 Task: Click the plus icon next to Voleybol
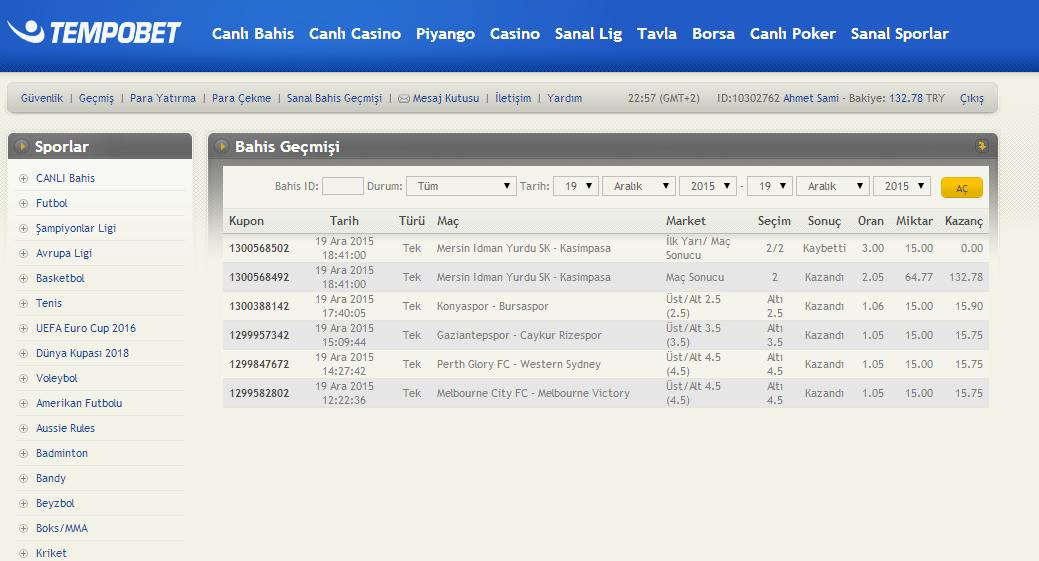pyautogui.click(x=23, y=378)
